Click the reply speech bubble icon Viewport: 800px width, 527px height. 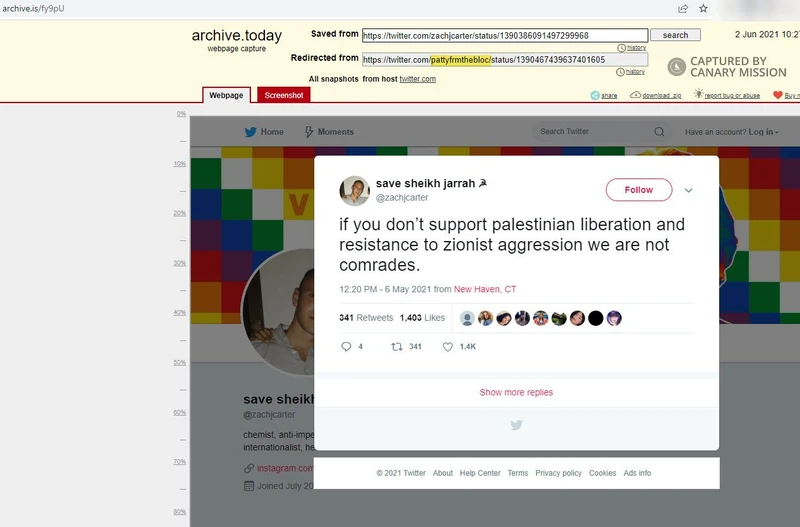[346, 347]
